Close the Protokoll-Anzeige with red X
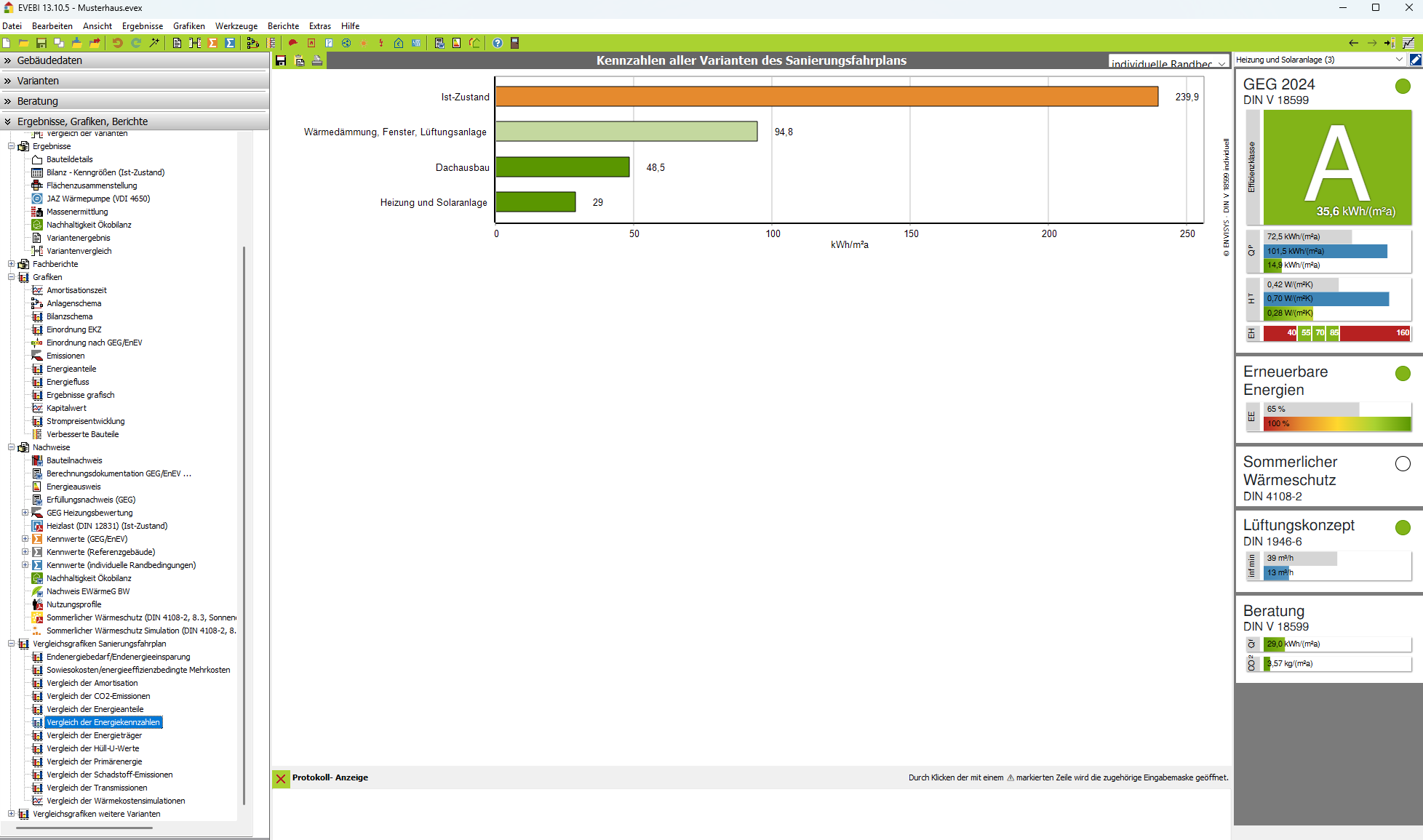This screenshot has height=840, width=1423. [x=281, y=778]
